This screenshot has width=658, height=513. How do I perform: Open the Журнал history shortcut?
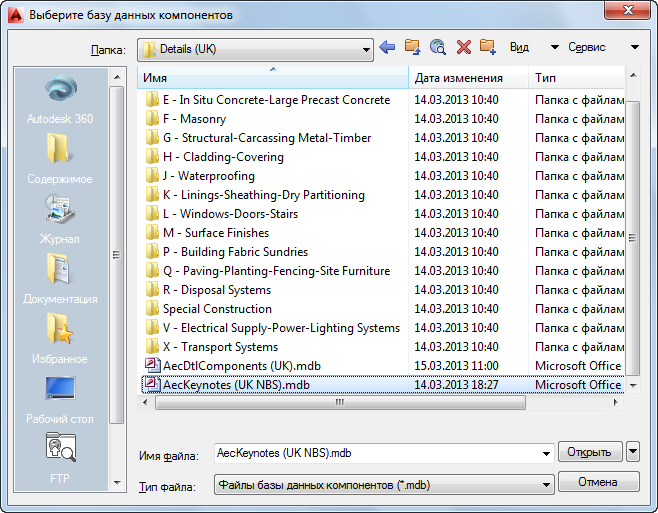[60, 220]
